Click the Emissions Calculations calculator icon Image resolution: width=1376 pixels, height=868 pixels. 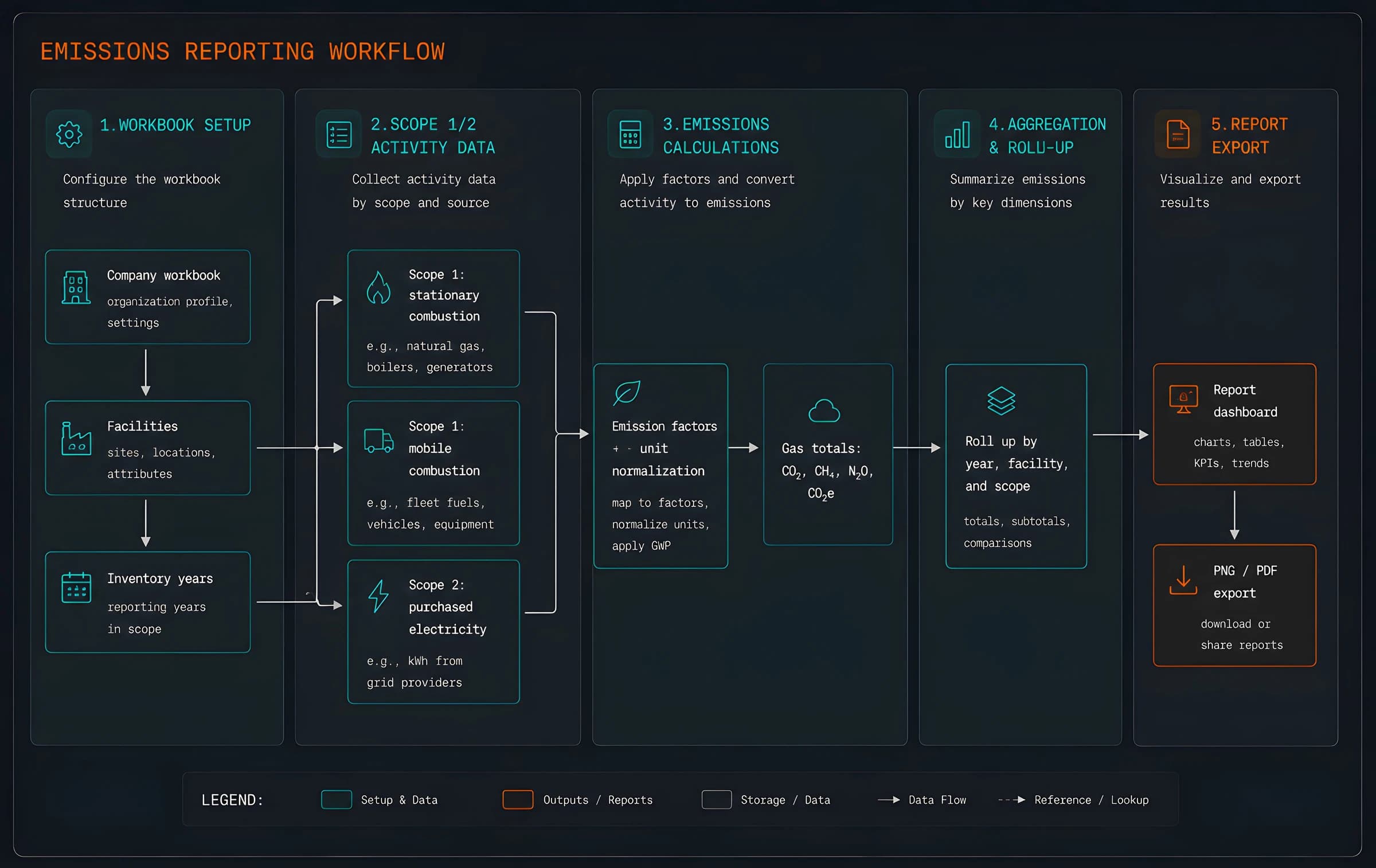pyautogui.click(x=630, y=135)
